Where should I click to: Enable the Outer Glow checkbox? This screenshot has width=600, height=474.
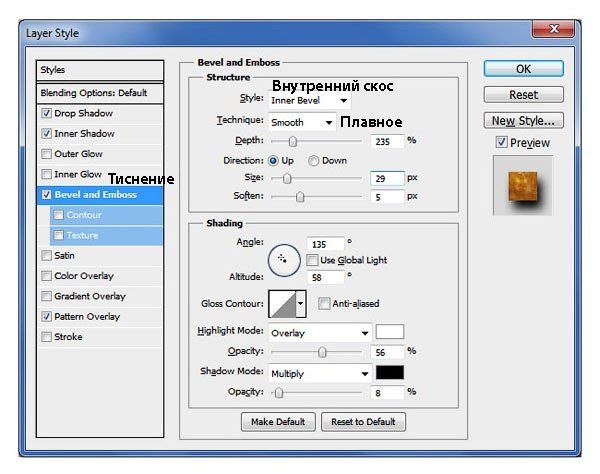(x=46, y=154)
